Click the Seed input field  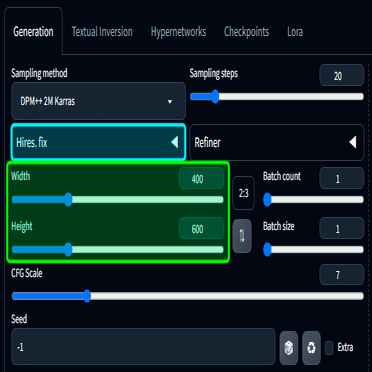(x=143, y=347)
